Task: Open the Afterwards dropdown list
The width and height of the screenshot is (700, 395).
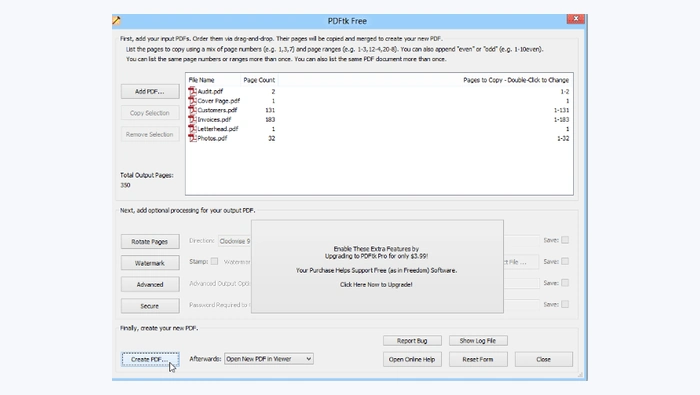Action: [269, 359]
